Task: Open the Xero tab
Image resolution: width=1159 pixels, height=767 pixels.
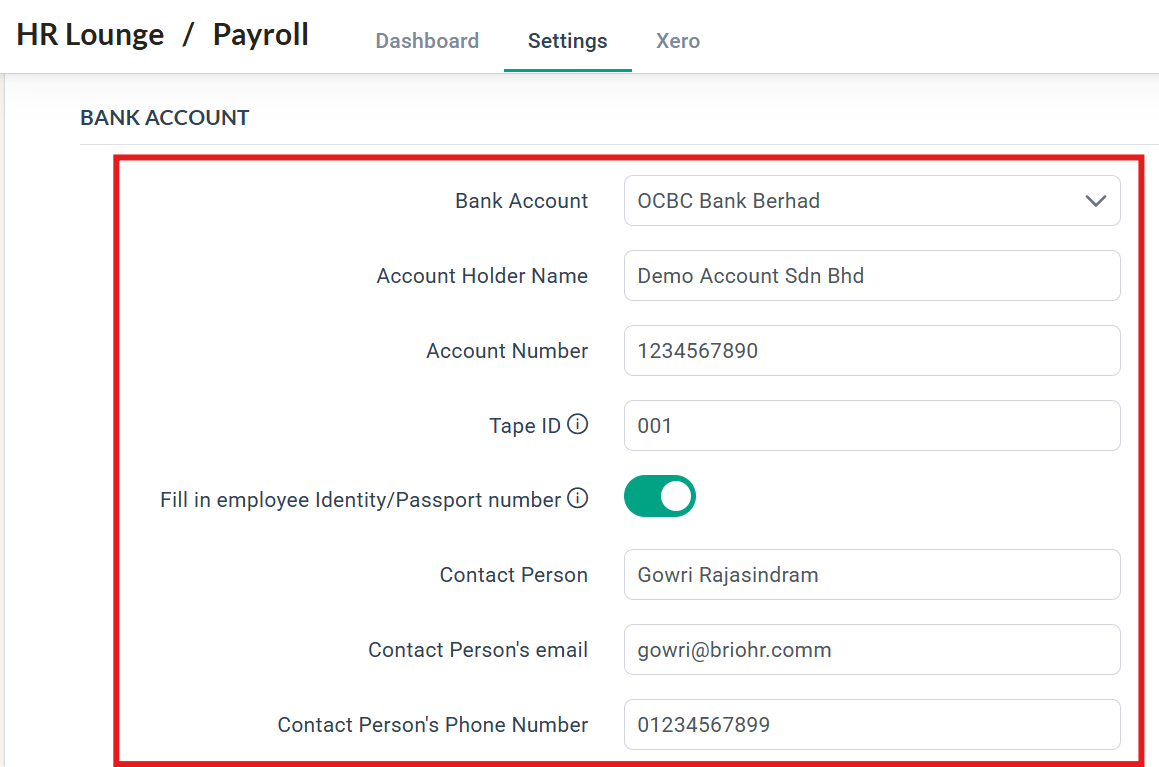Action: click(x=678, y=41)
